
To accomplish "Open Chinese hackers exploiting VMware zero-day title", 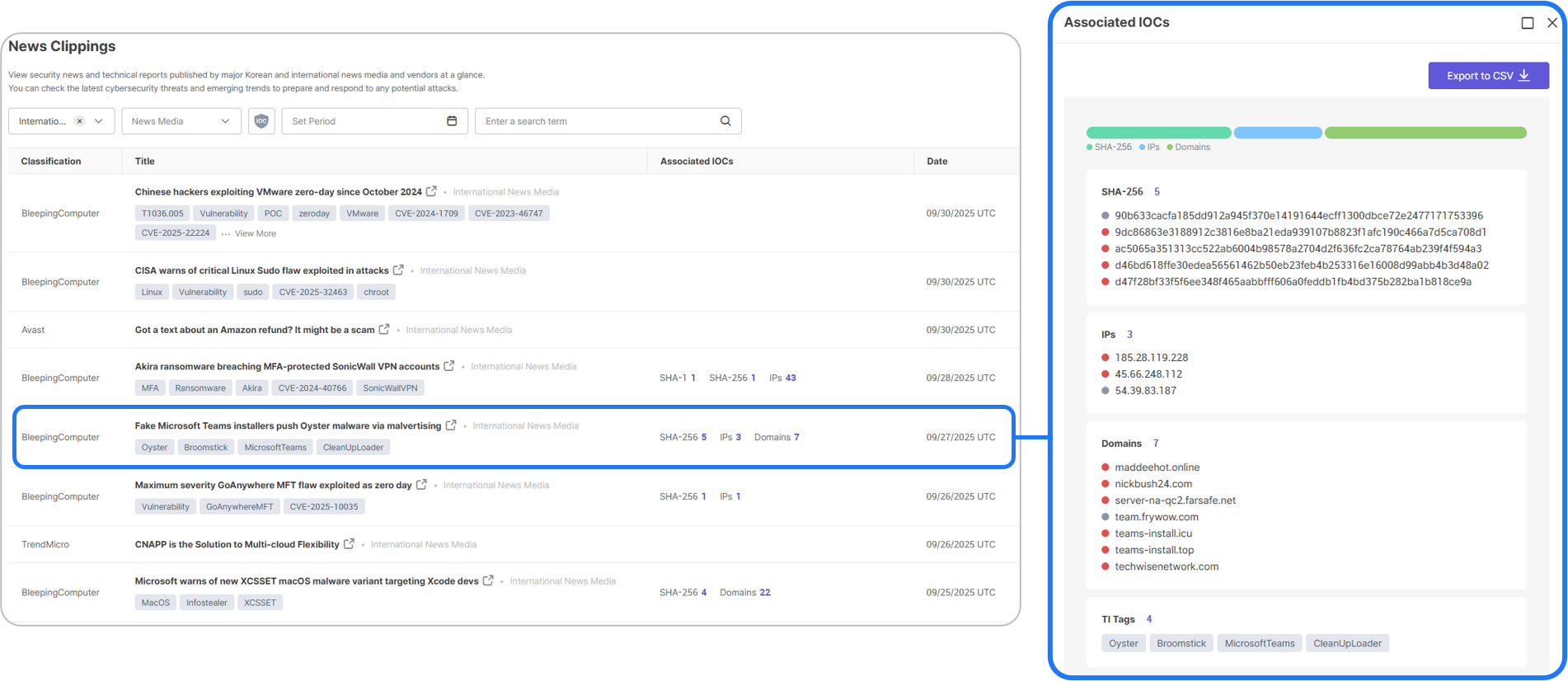I will (x=279, y=192).
